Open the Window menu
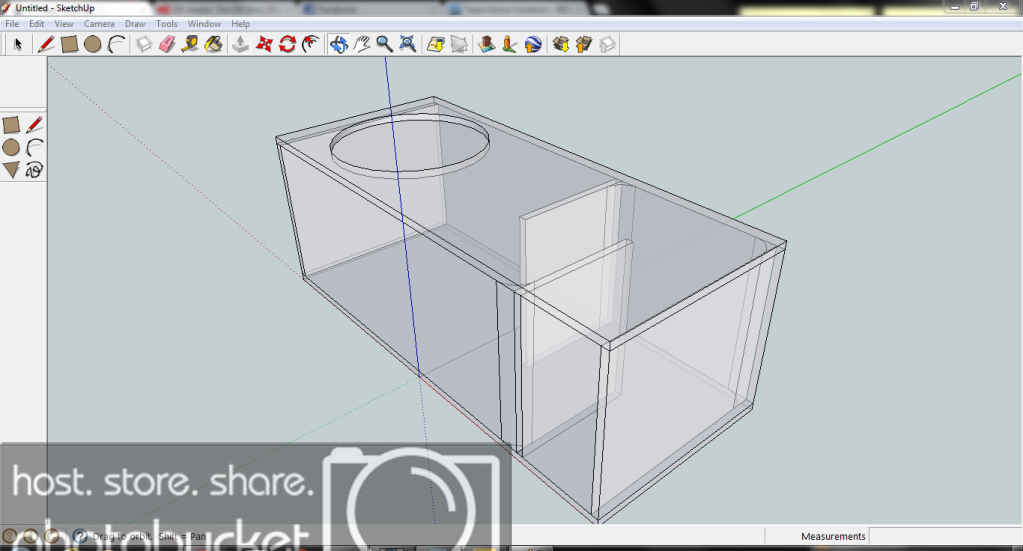This screenshot has height=551, width=1023. pos(204,23)
